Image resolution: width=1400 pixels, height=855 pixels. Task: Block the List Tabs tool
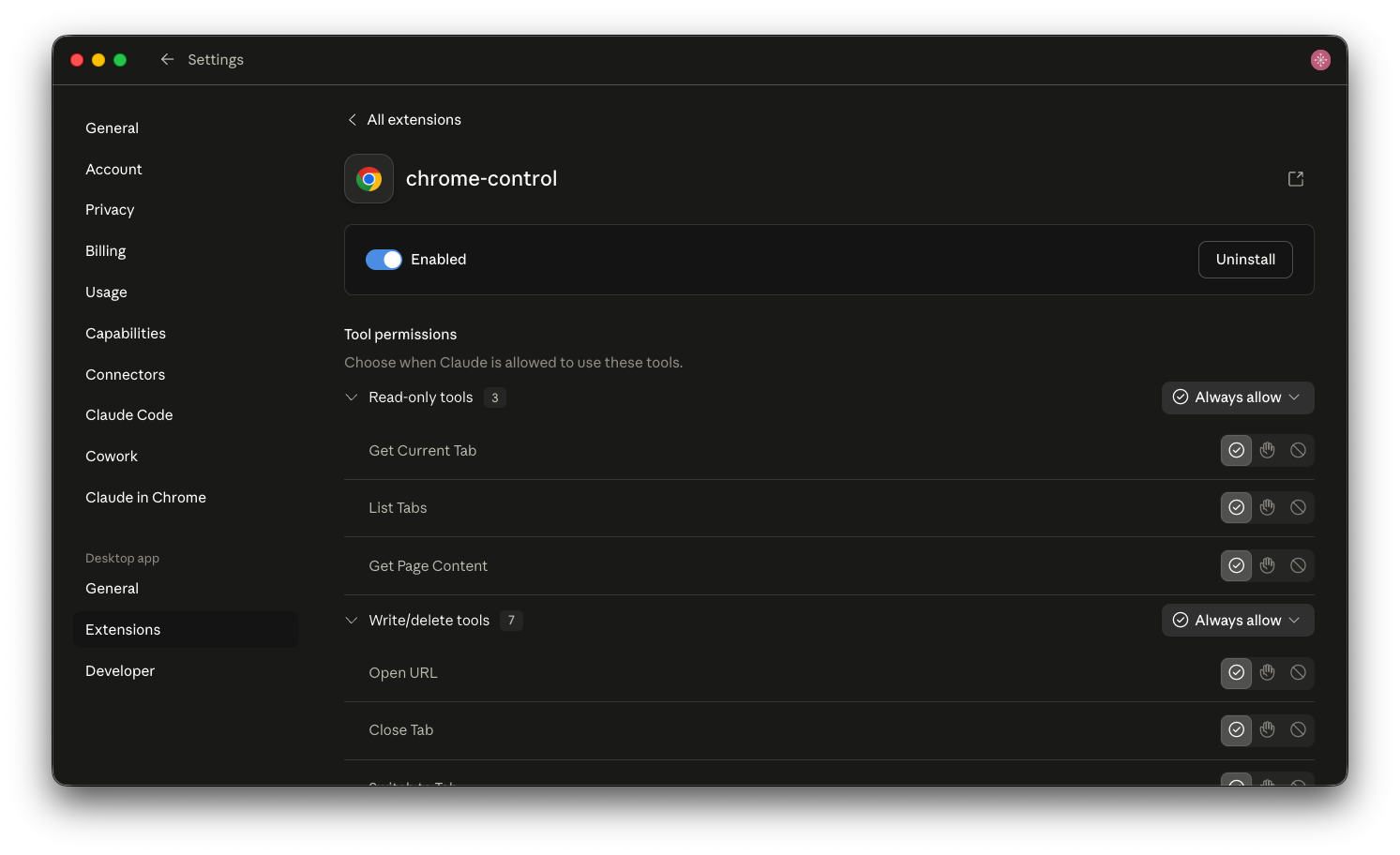[1298, 507]
